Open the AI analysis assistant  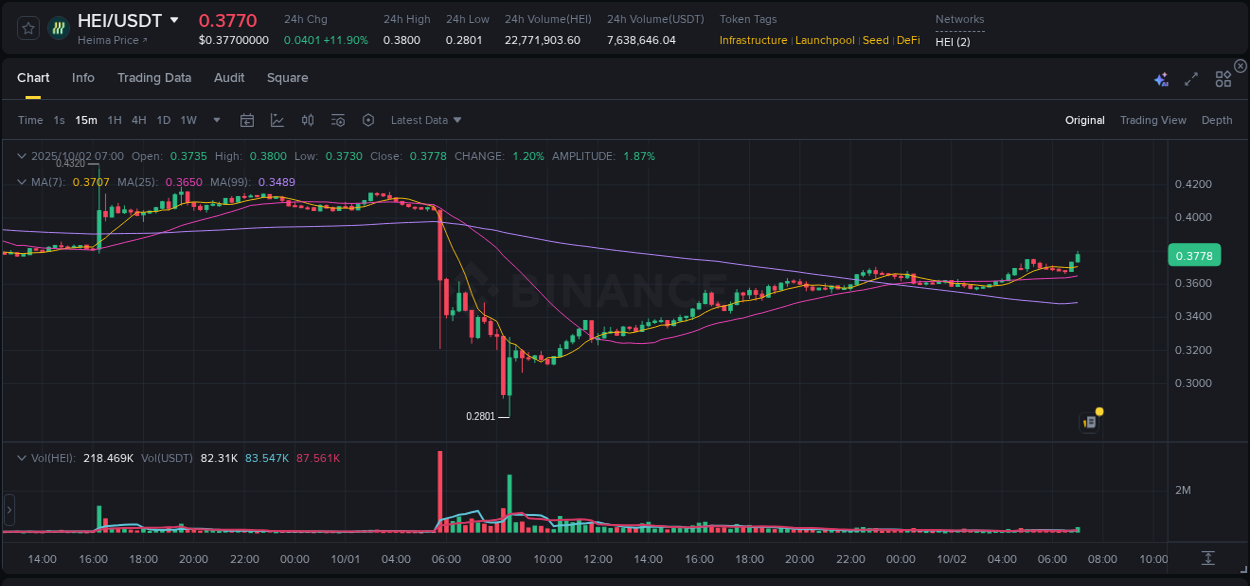[x=1160, y=78]
